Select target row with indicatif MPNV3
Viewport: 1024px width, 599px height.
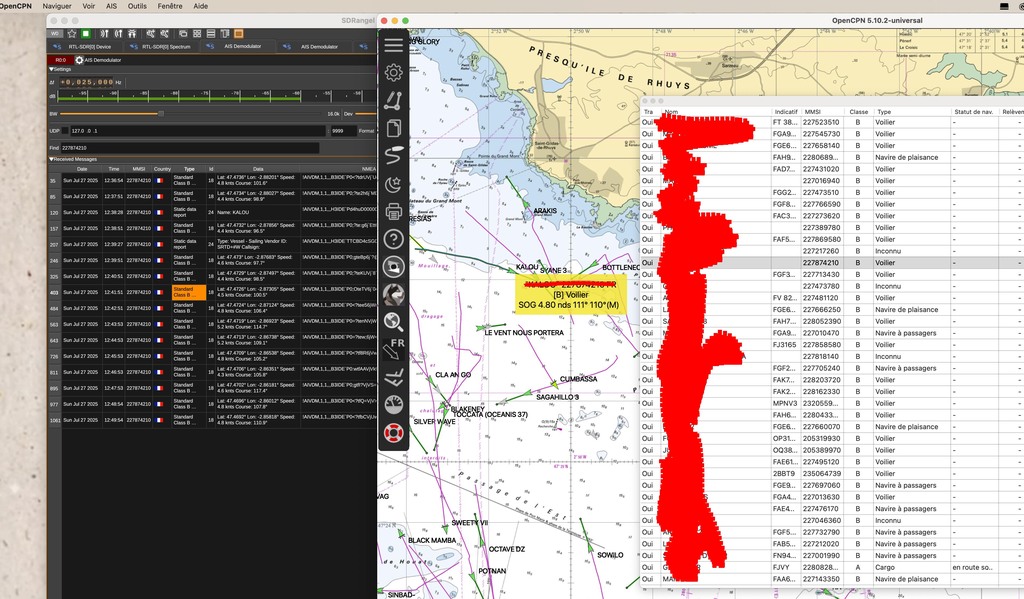(x=832, y=403)
